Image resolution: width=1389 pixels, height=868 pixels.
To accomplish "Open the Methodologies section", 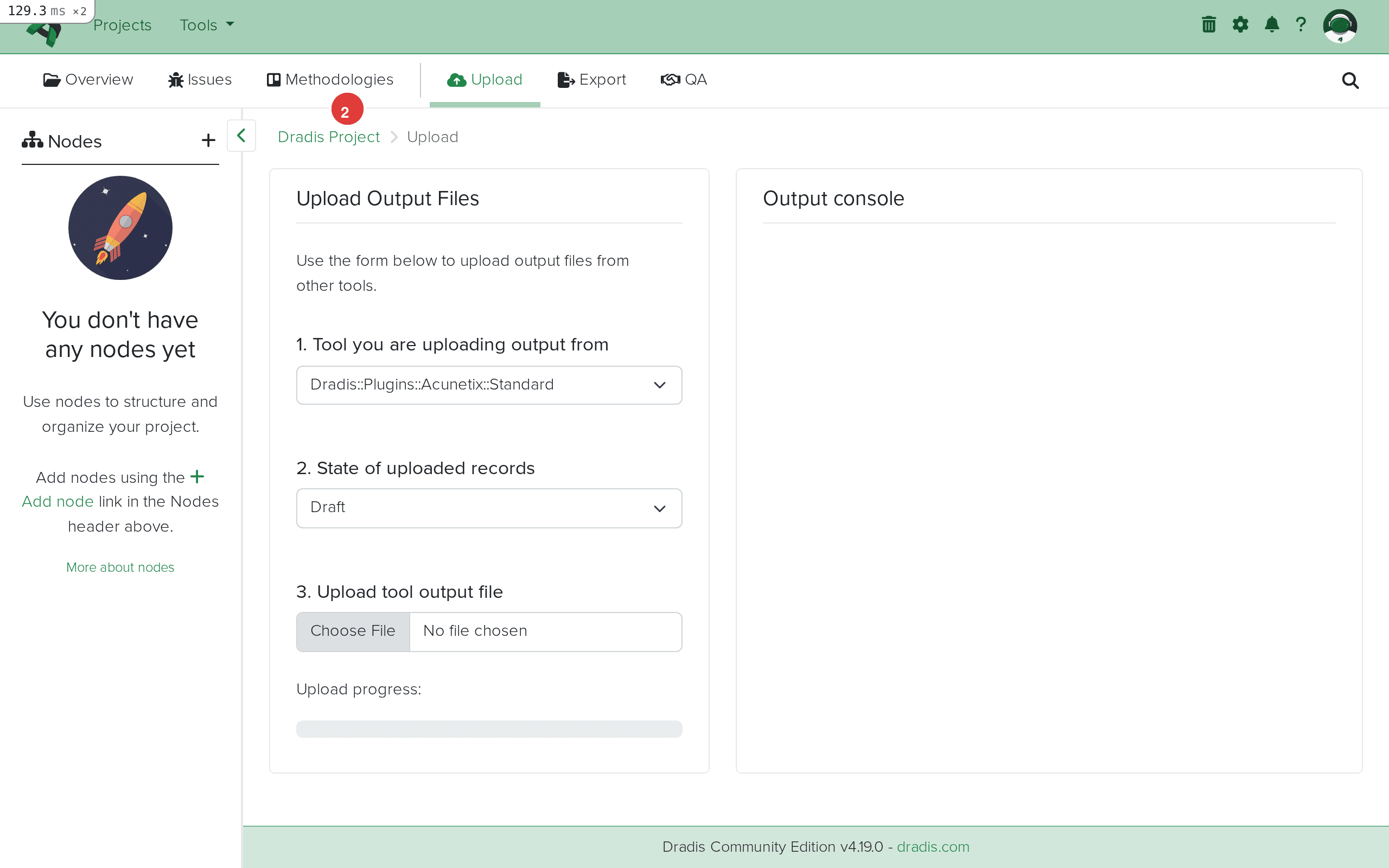I will tap(330, 80).
